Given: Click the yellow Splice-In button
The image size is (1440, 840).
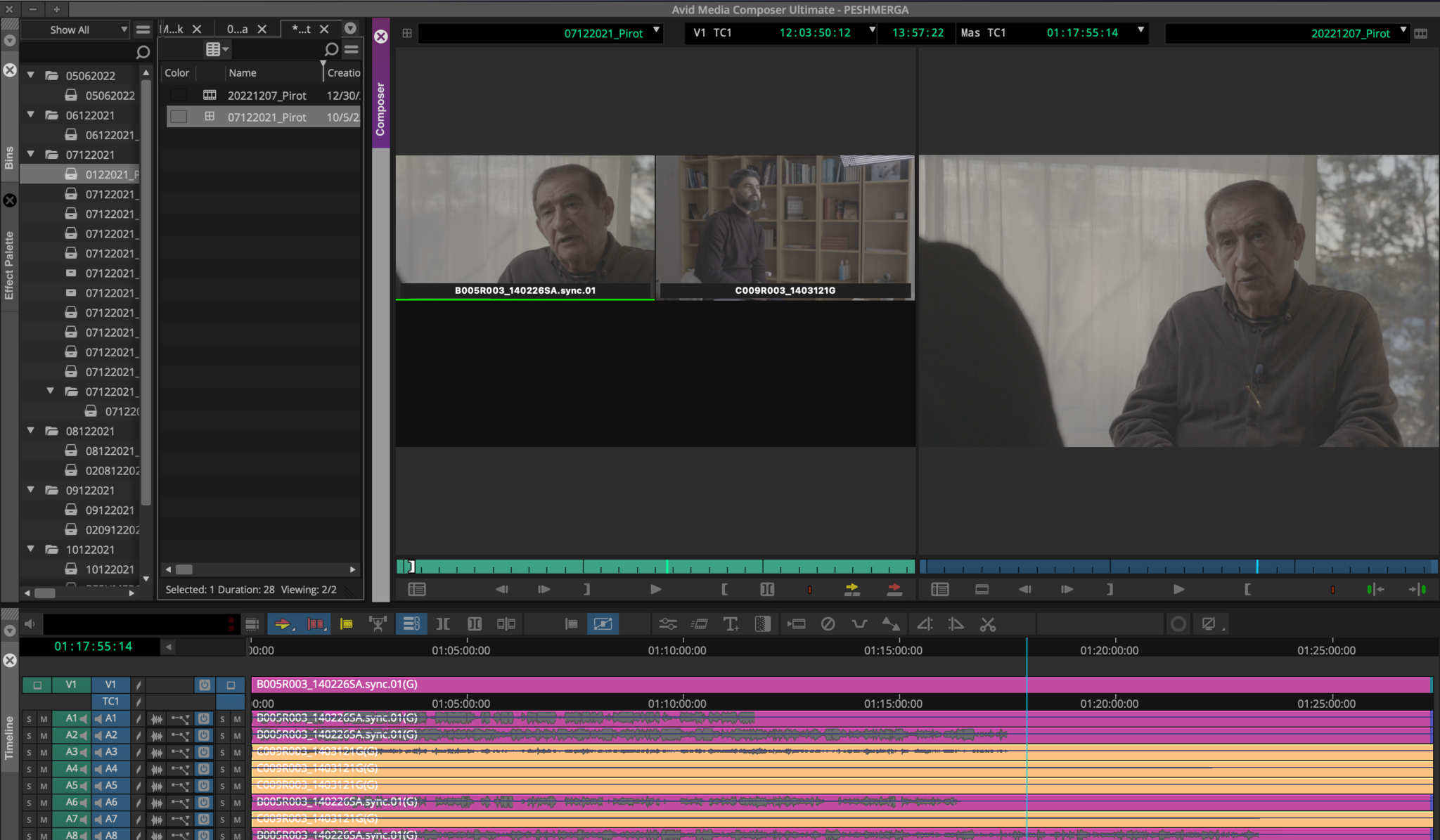Looking at the screenshot, I should click(851, 589).
